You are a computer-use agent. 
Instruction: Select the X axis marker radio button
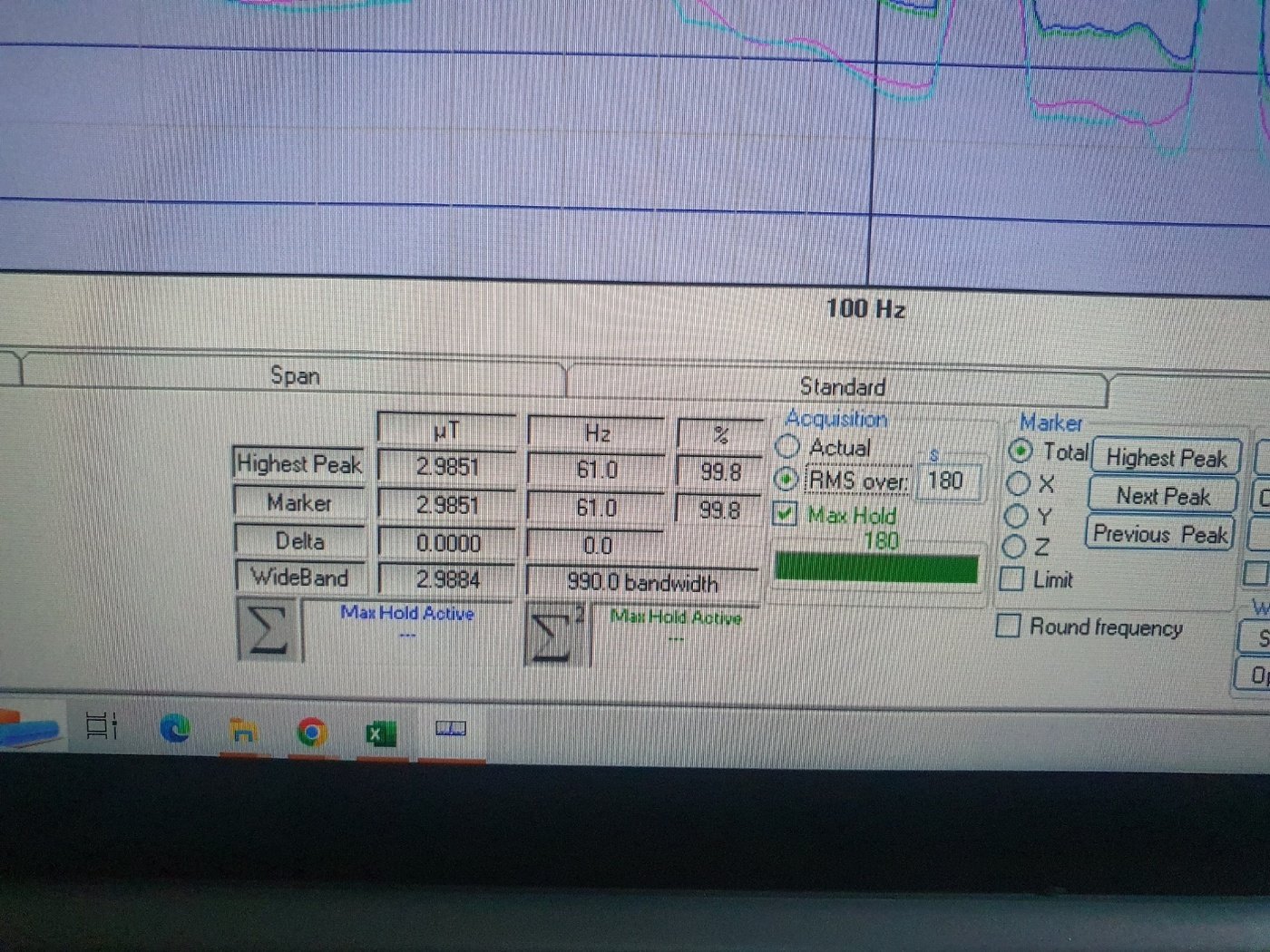pos(1018,483)
